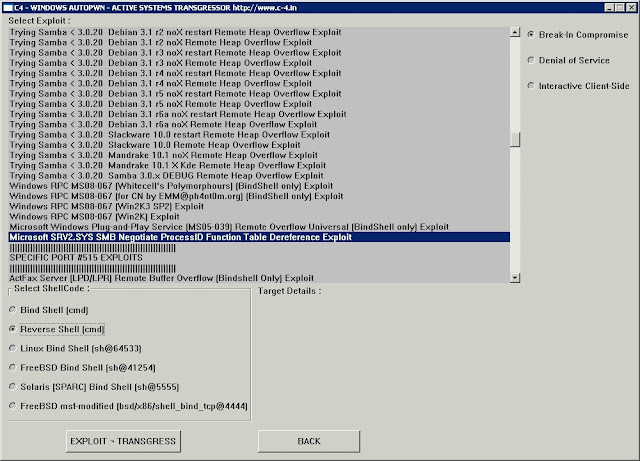Select Samba Mandrake 10.1 X Kde exploit
Image resolution: width=640 pixels, height=461 pixels.
click(x=259, y=165)
